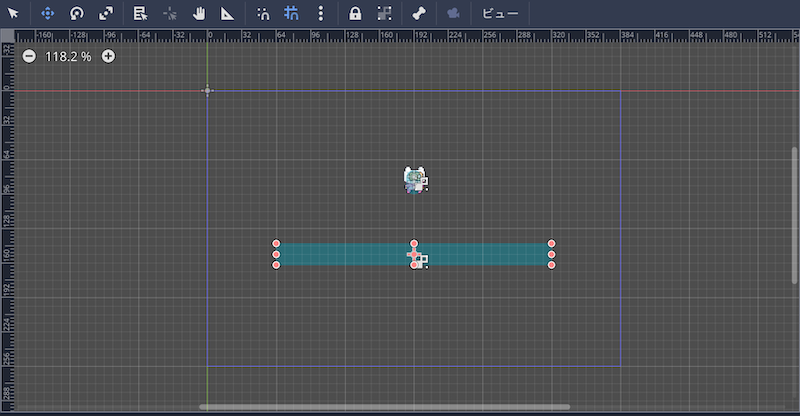Activate the Move Mode tool
Screen dimensions: 800x416
click(x=47, y=14)
